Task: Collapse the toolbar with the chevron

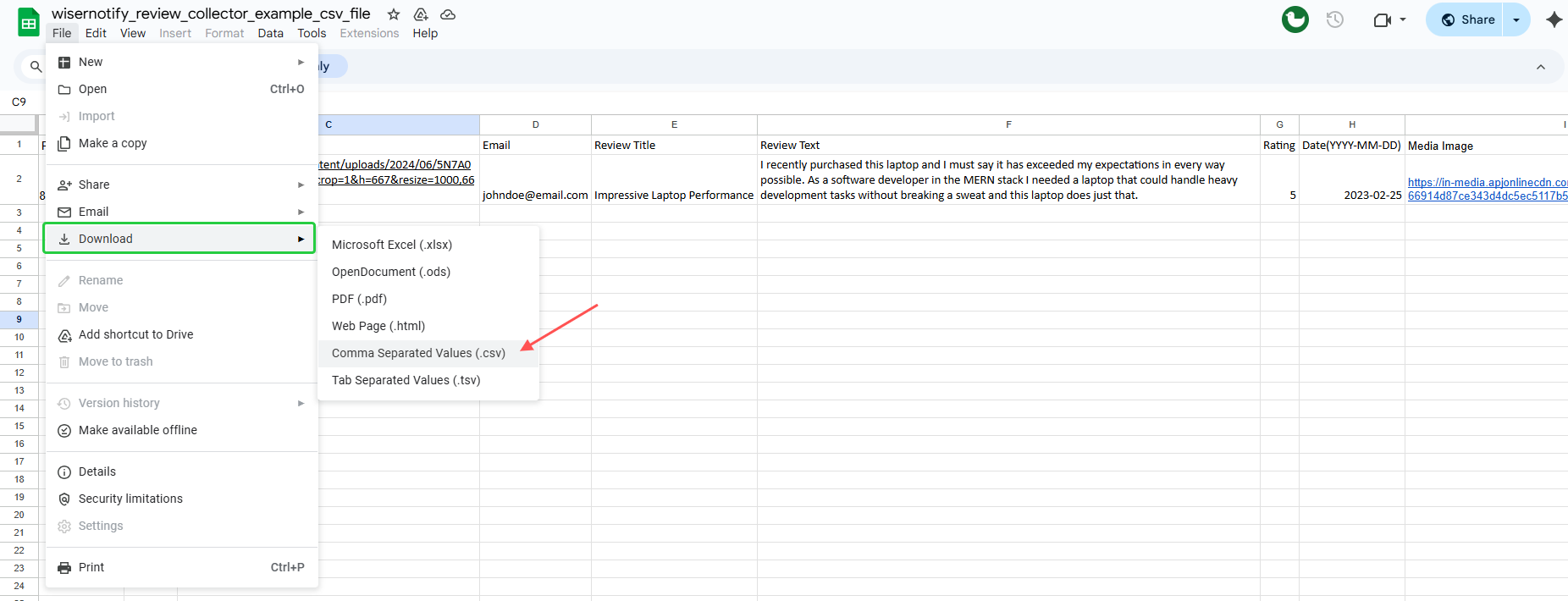Action: (x=1541, y=67)
